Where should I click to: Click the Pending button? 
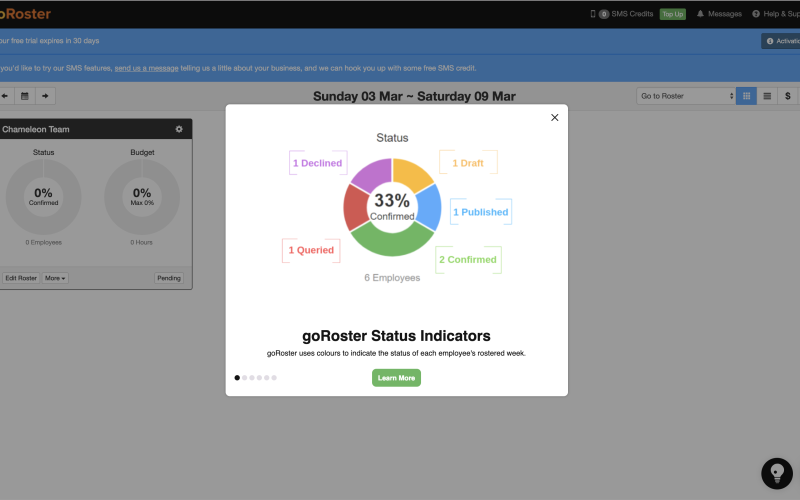[x=169, y=278]
